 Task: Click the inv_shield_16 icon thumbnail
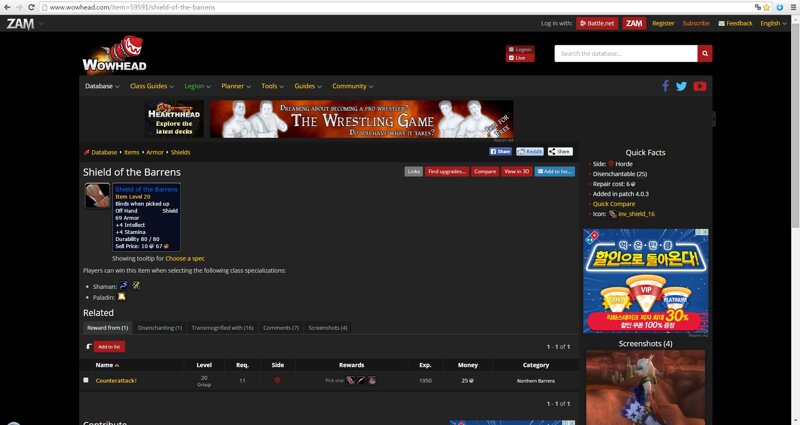point(613,214)
